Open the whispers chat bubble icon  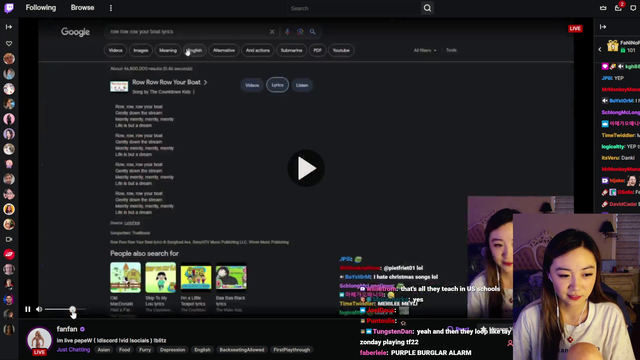point(633,8)
